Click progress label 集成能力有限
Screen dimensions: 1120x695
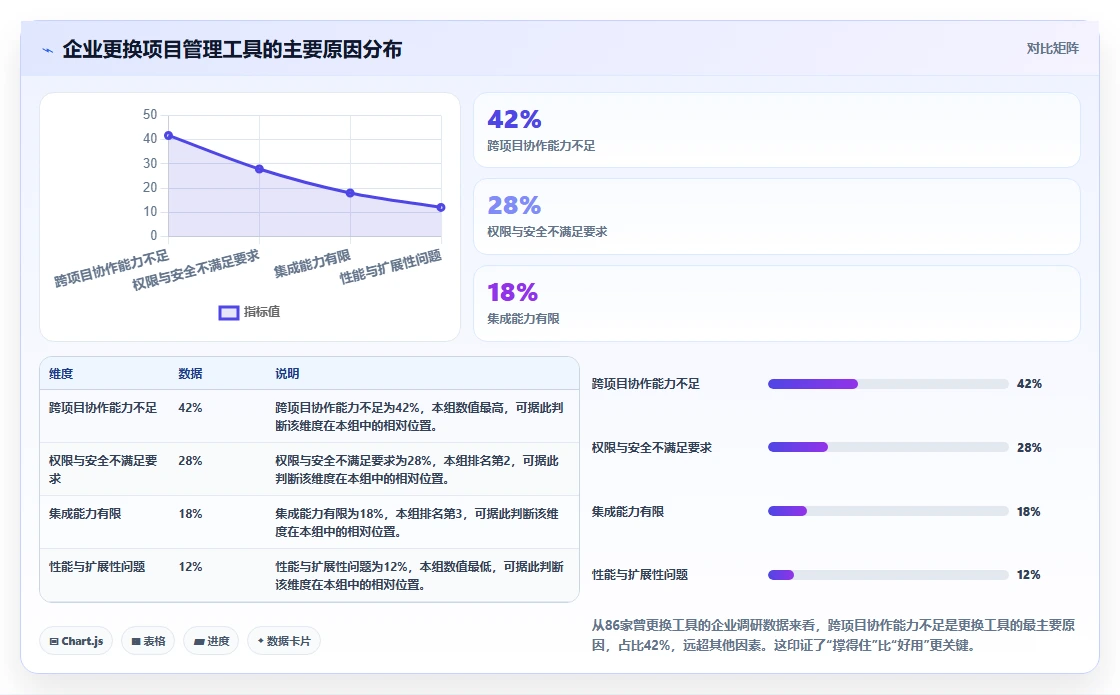(x=628, y=511)
